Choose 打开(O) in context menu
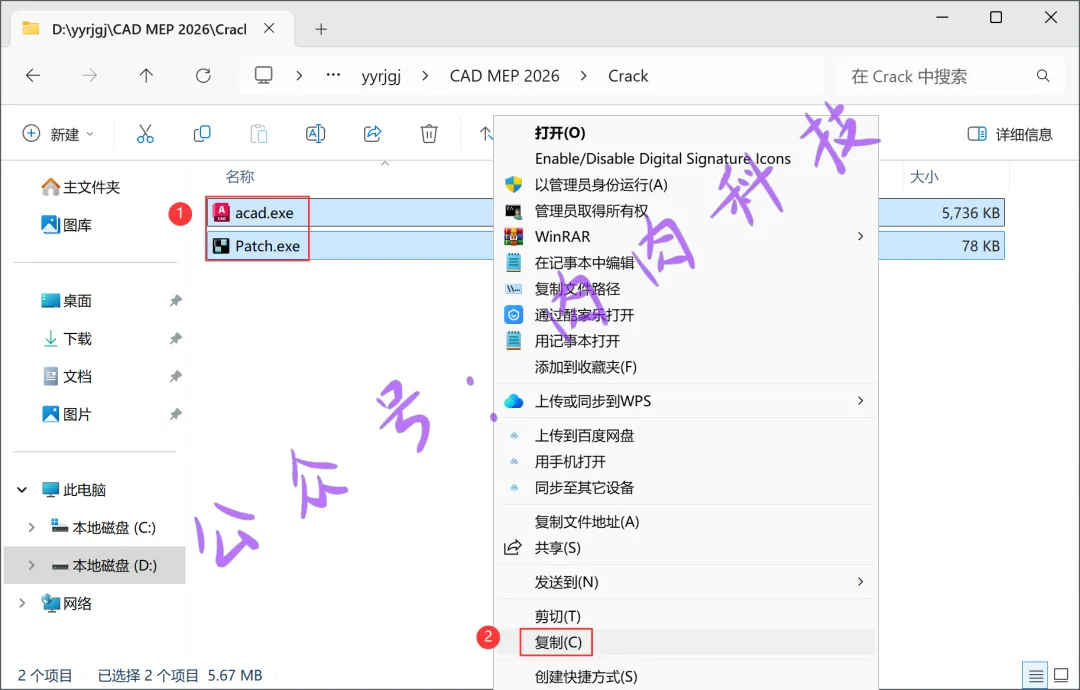 click(x=560, y=132)
